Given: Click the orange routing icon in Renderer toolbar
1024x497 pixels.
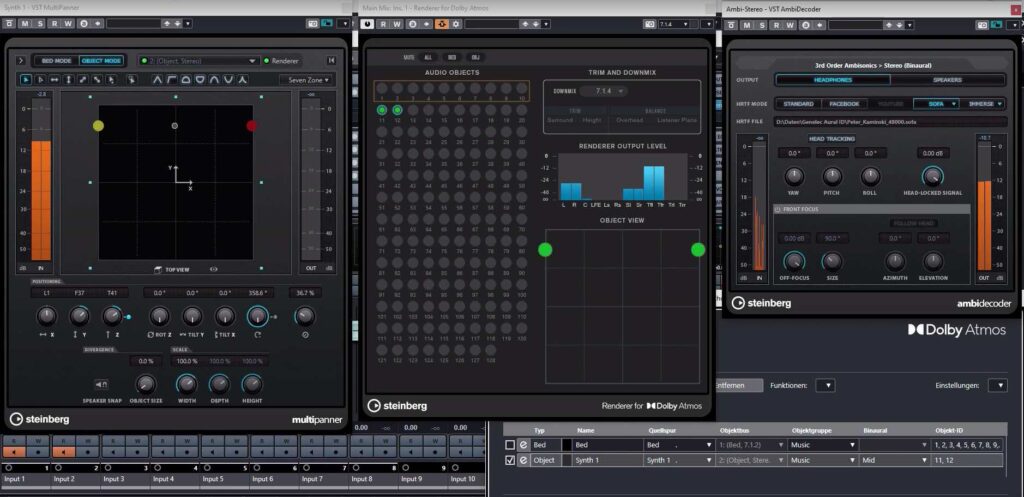Looking at the screenshot, I should click(x=441, y=24).
